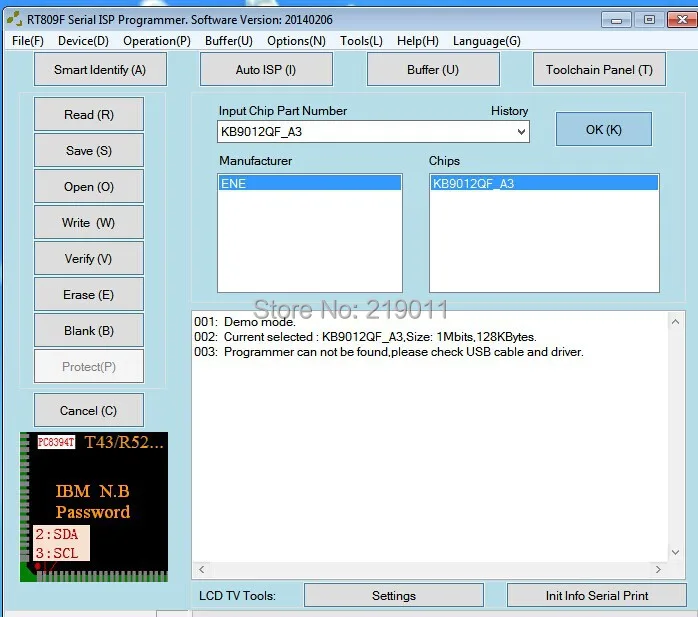The height and width of the screenshot is (617, 698).
Task: Click the IBM N.B Password chip image
Action: [x=94, y=507]
